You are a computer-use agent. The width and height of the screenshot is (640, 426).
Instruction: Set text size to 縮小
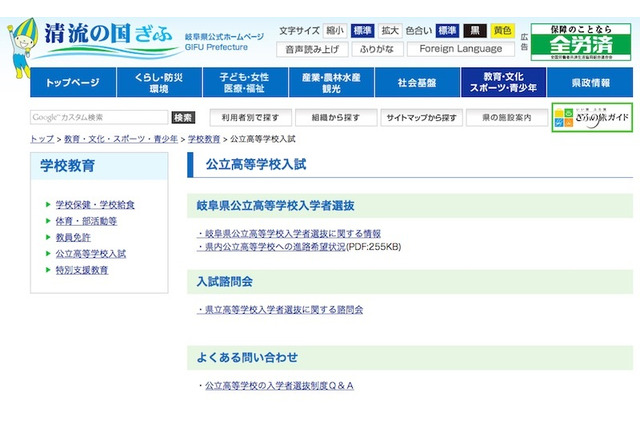[335, 31]
